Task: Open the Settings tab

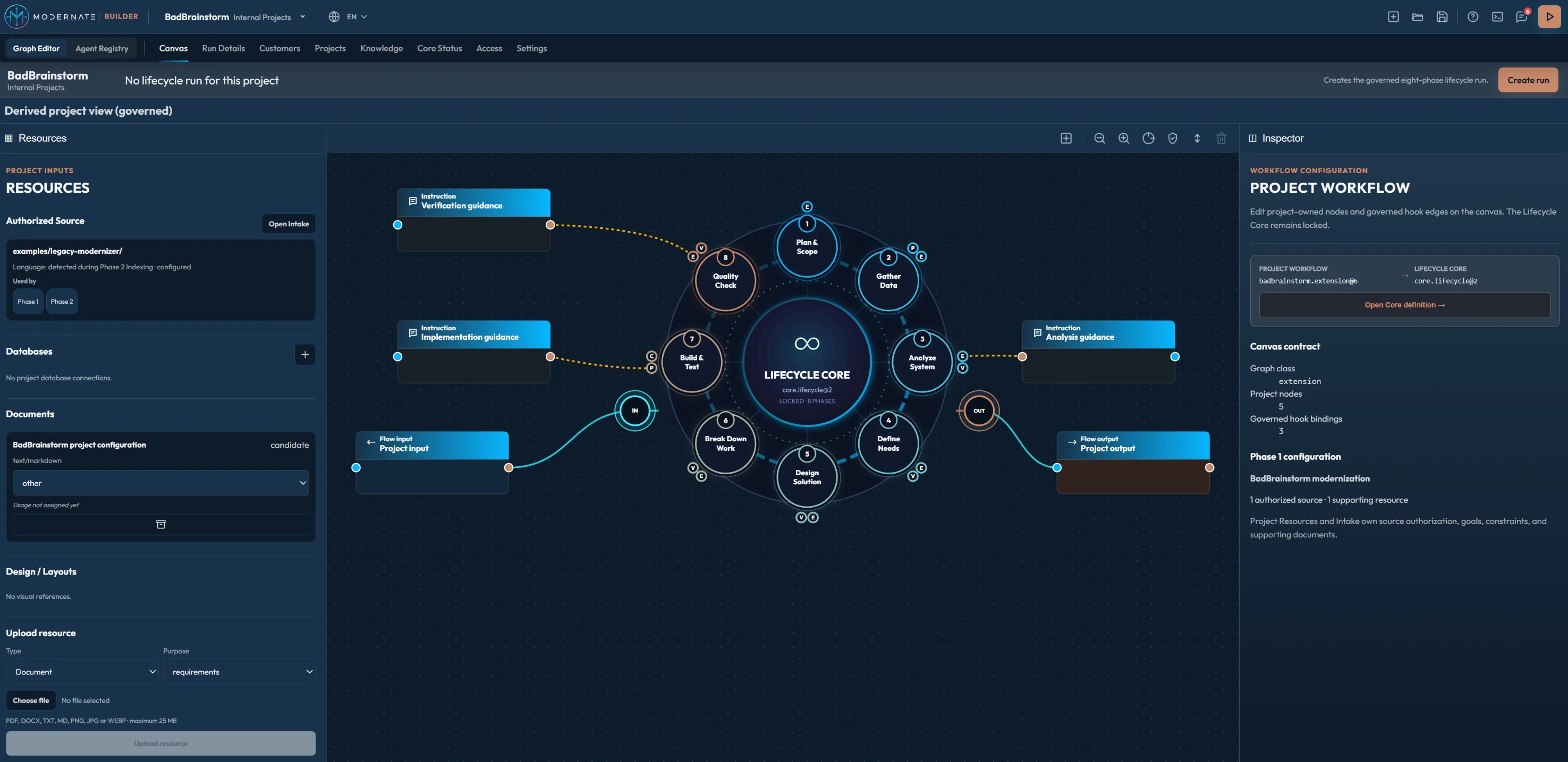Action: [x=531, y=48]
